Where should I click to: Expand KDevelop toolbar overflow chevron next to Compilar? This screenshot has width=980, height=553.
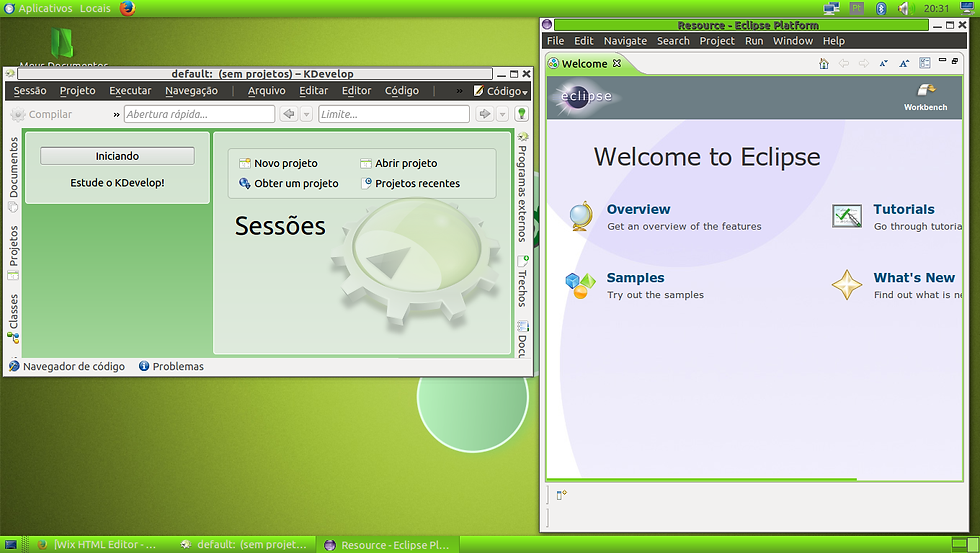click(116, 114)
